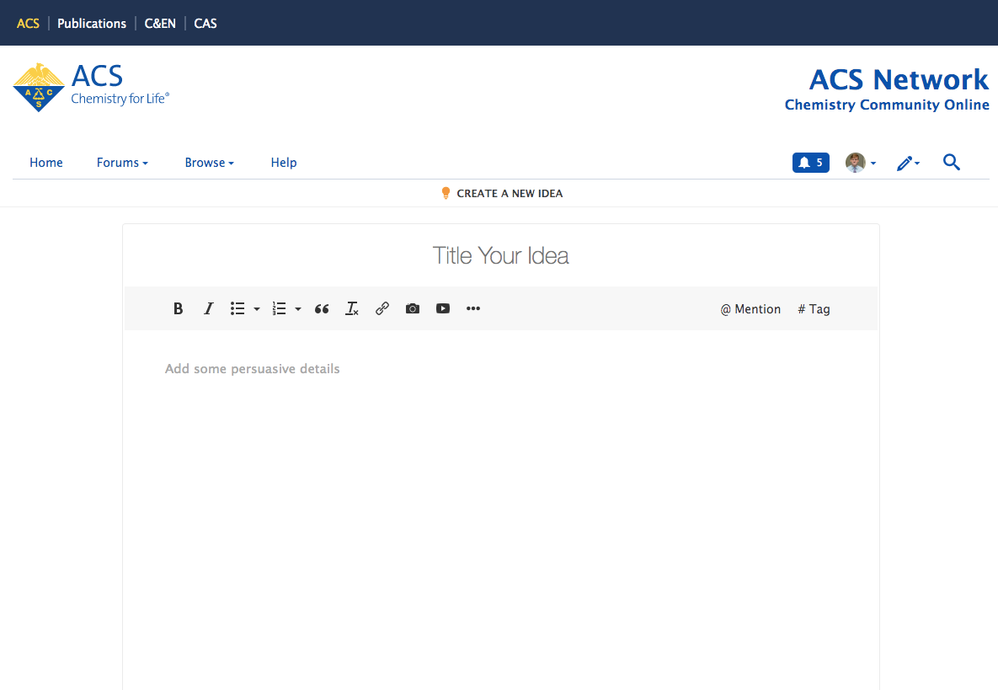Image resolution: width=998 pixels, height=690 pixels.
Task: Insert a video using the play icon
Action: point(443,309)
